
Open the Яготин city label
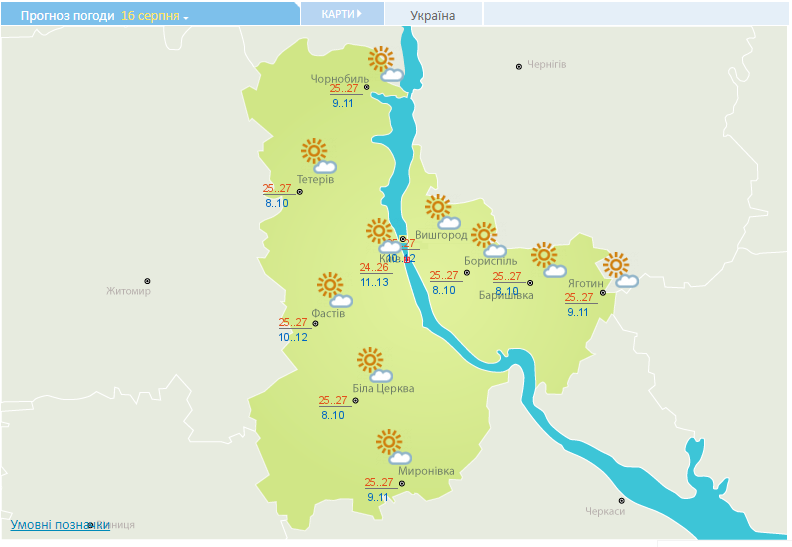[585, 283]
